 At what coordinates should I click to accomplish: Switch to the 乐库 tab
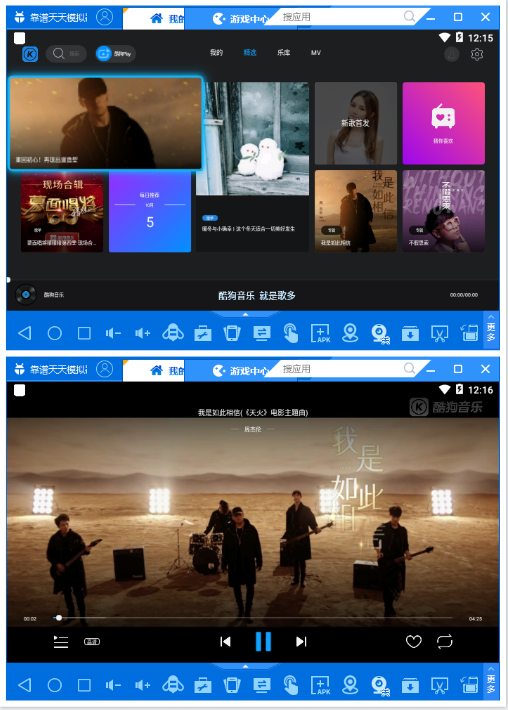coord(283,53)
